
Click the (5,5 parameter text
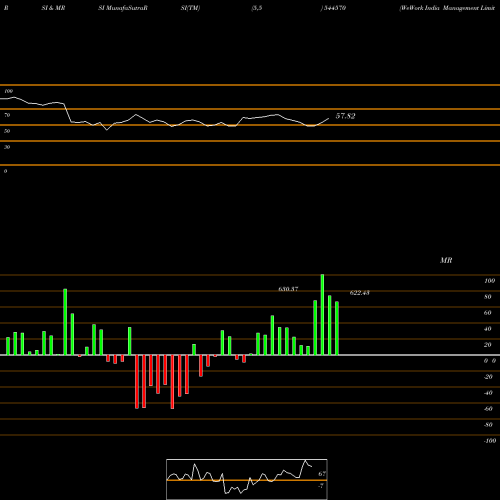coord(257,8)
